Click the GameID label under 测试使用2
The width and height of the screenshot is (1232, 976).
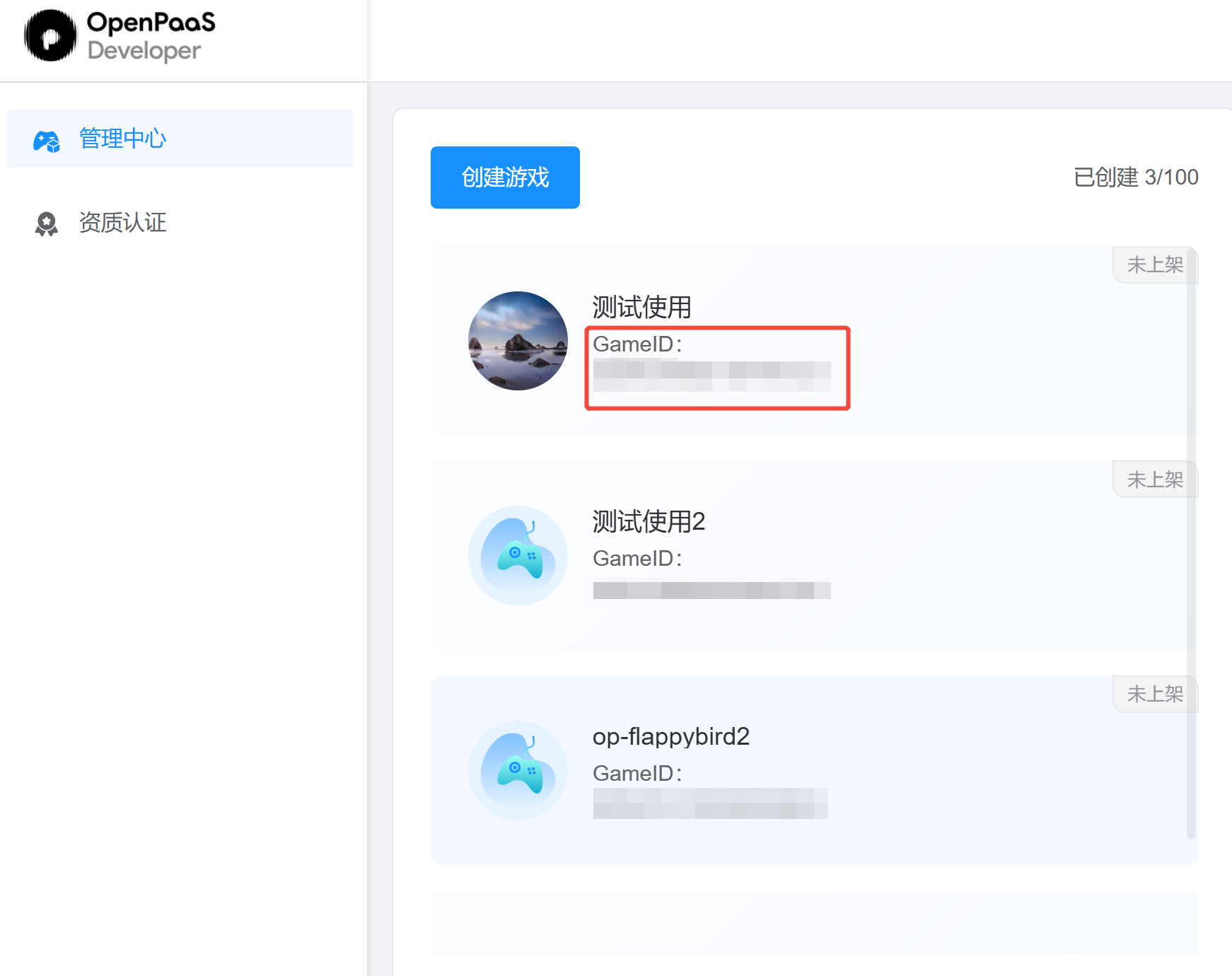click(637, 559)
